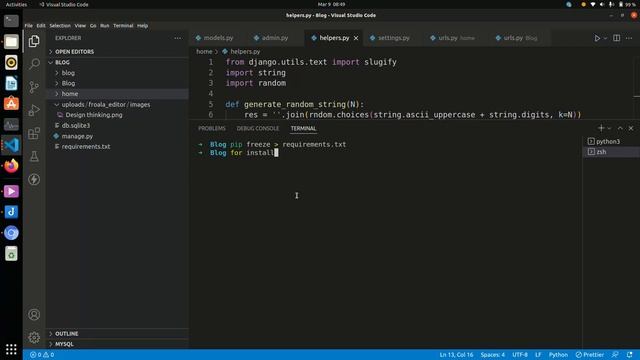Open editor More Actions ellipsis
This screenshot has height=360, width=640.
pos(629,38)
